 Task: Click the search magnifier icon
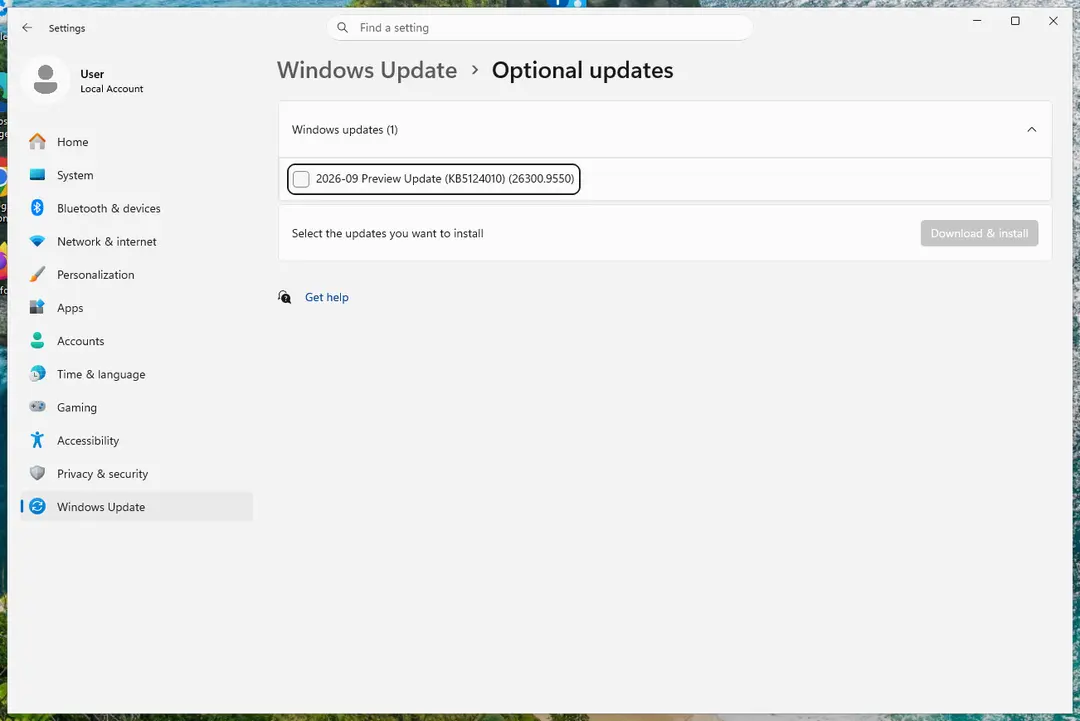coord(342,28)
